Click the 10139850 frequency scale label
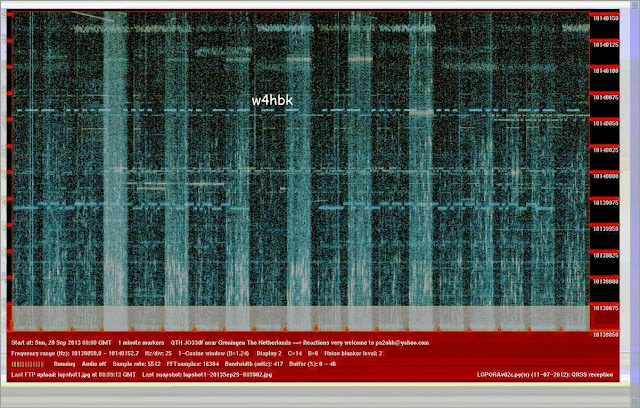This screenshot has width=640, height=408. 606,335
